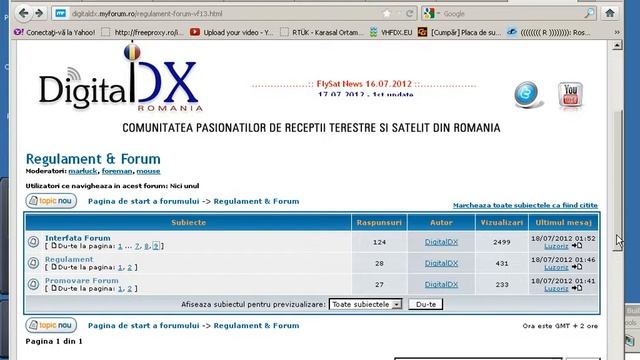This screenshot has height=360, width=640.
Task: Open the Conectati-va la Yahoo bookmark
Action: (55, 32)
